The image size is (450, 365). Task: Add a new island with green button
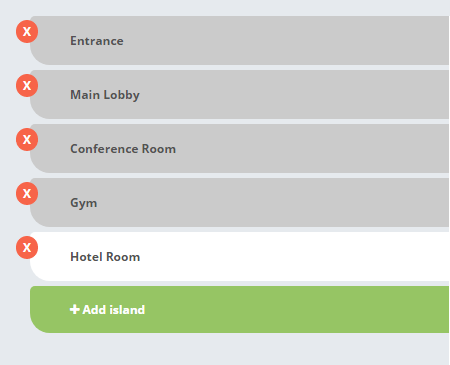pyautogui.click(x=239, y=309)
